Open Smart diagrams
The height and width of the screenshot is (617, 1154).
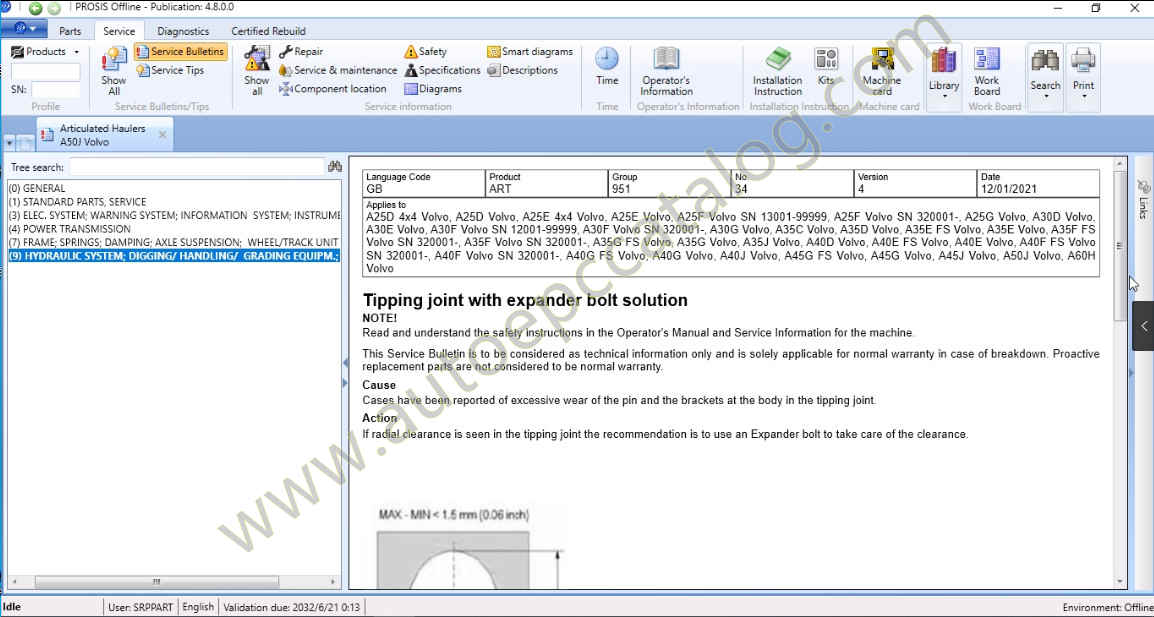pyautogui.click(x=530, y=52)
